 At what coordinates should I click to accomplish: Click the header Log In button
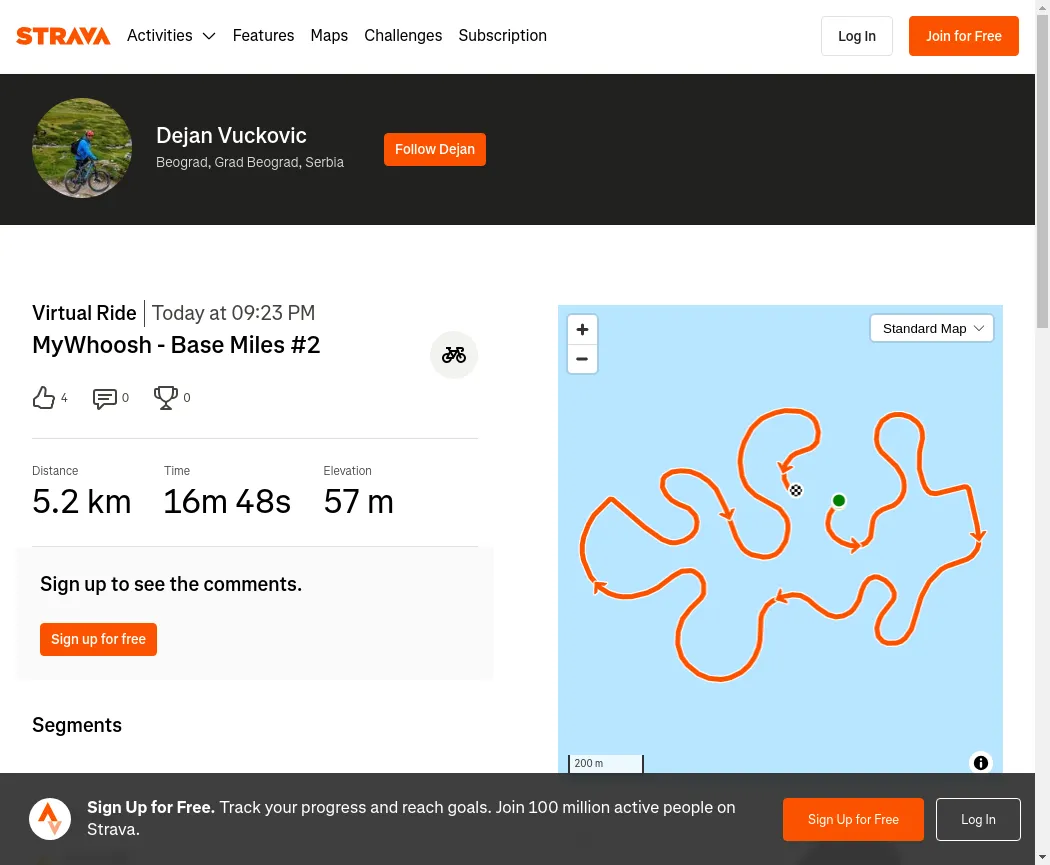(856, 36)
